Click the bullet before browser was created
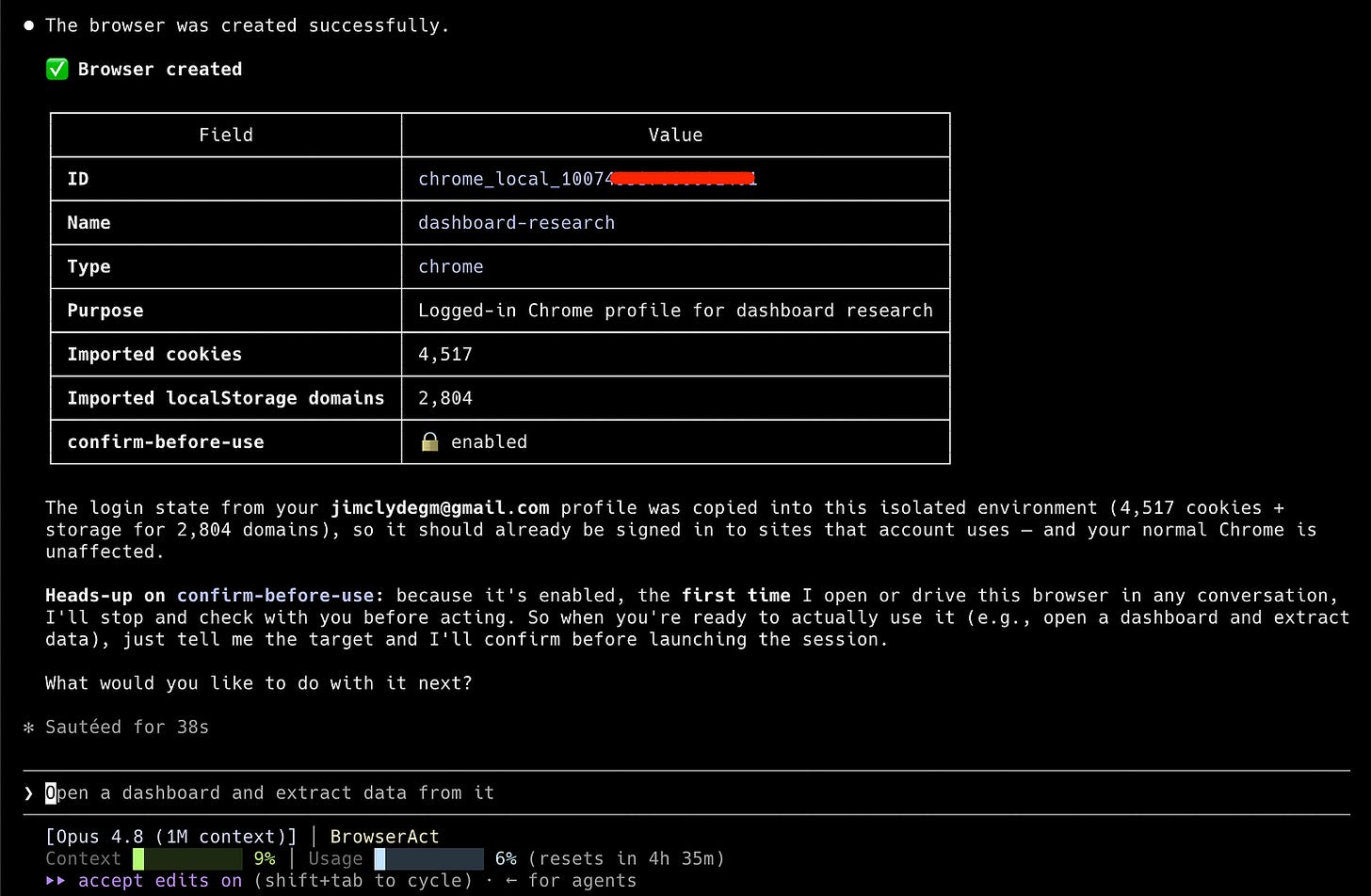Image resolution: width=1371 pixels, height=896 pixels. pyautogui.click(x=29, y=25)
